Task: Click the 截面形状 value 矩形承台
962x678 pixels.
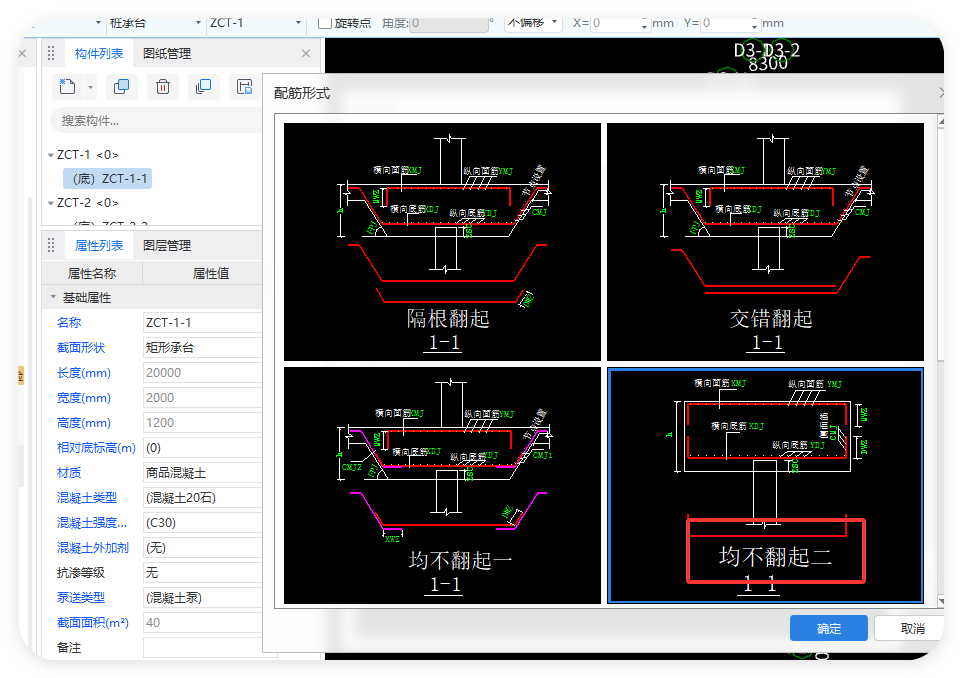Action: tap(202, 348)
